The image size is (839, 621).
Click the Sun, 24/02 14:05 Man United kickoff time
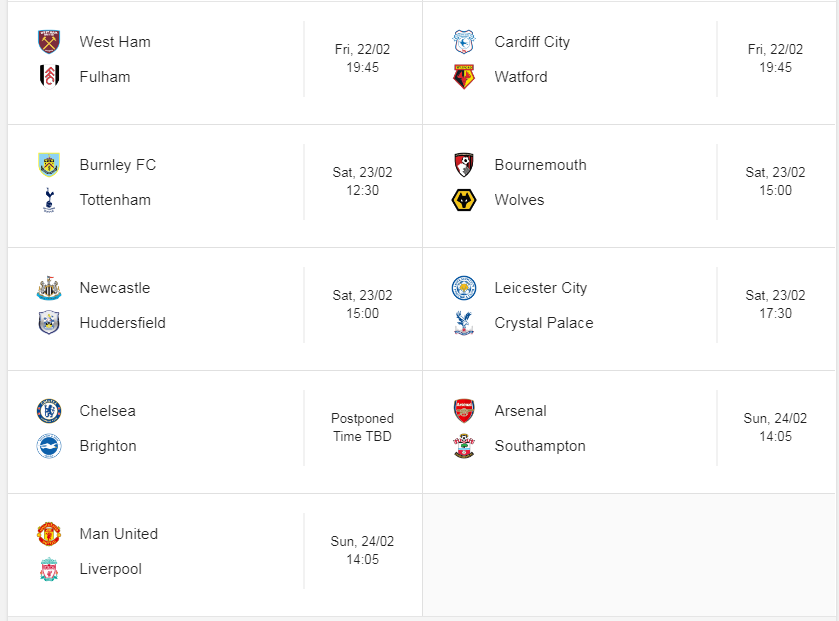tap(362, 550)
